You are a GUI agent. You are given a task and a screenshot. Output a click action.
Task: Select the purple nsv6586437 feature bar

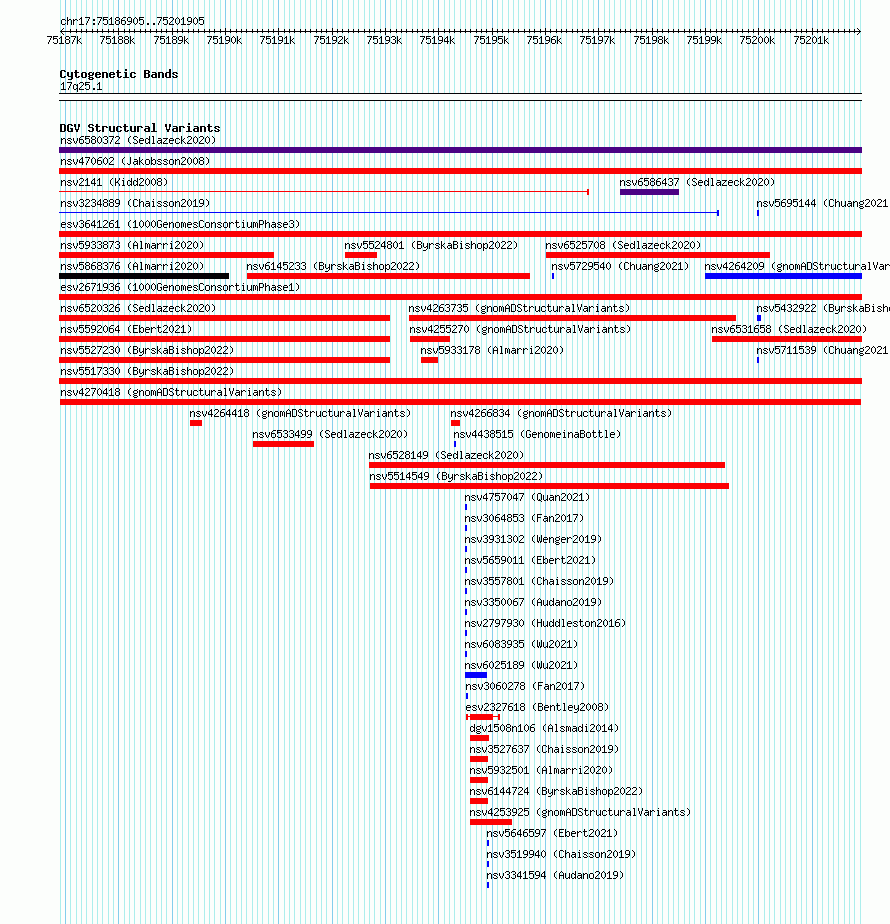pyautogui.click(x=650, y=192)
